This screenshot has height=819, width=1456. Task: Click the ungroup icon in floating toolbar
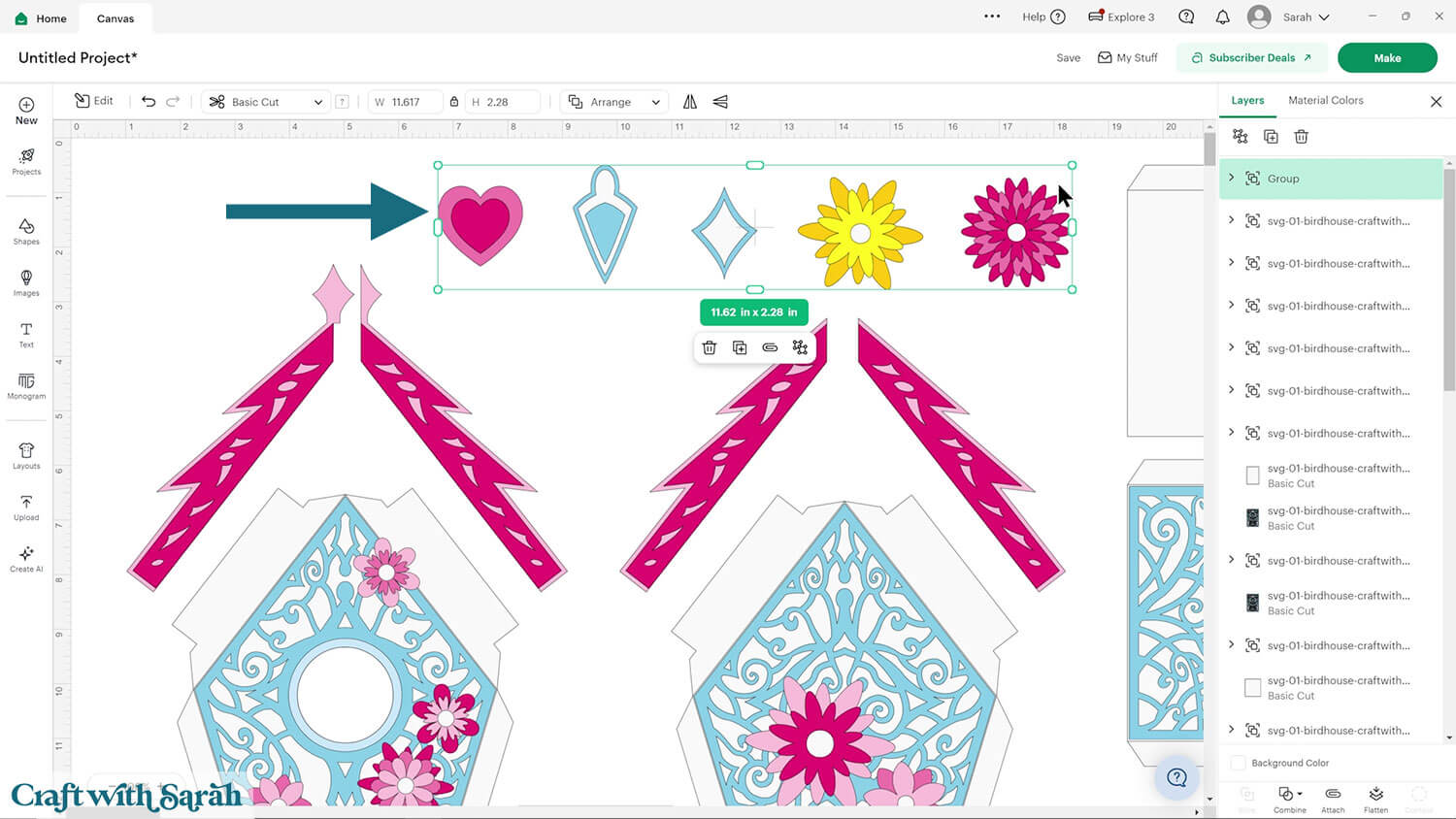pyautogui.click(x=800, y=347)
